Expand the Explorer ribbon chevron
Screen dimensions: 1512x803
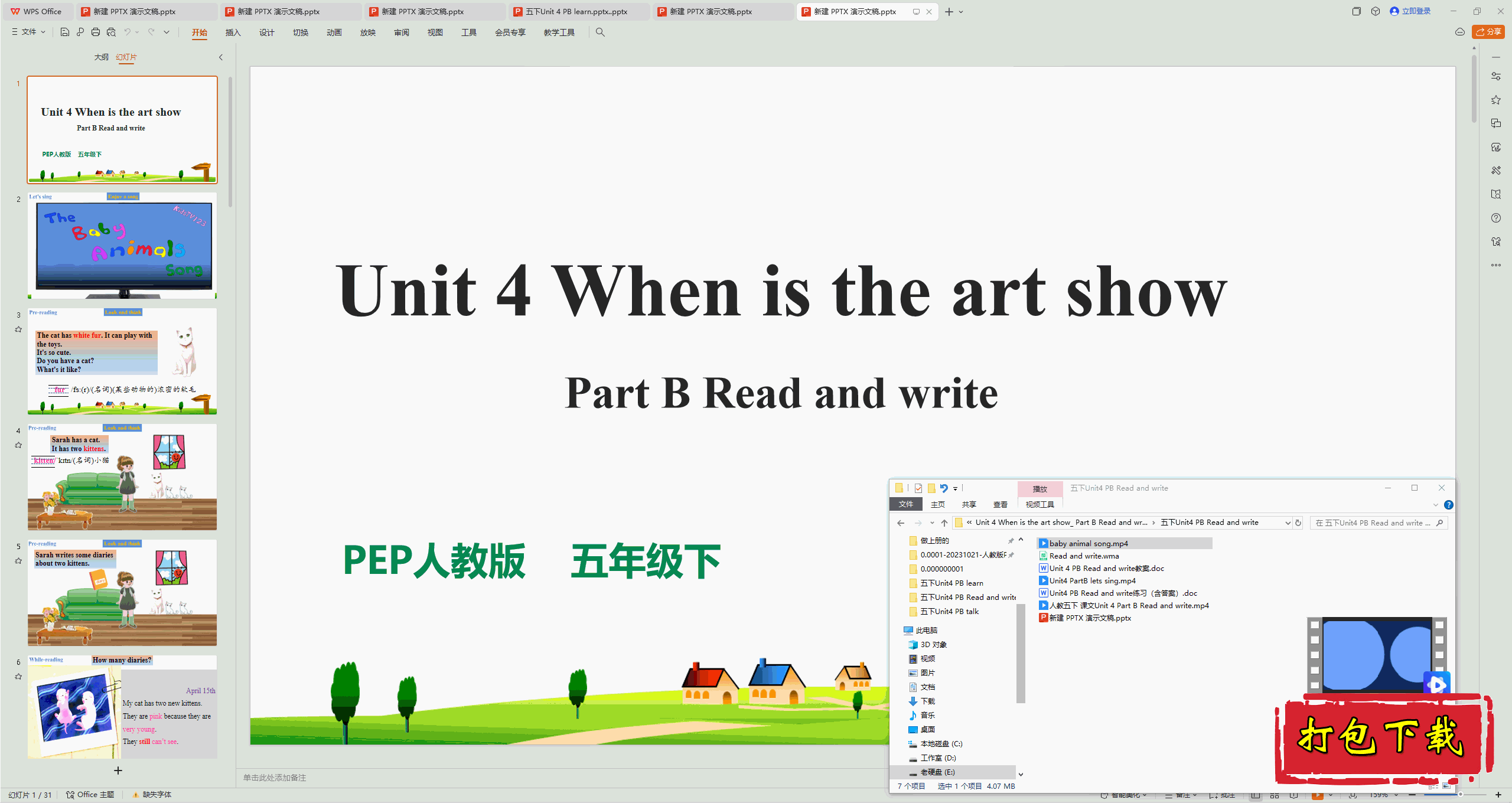(x=1436, y=505)
